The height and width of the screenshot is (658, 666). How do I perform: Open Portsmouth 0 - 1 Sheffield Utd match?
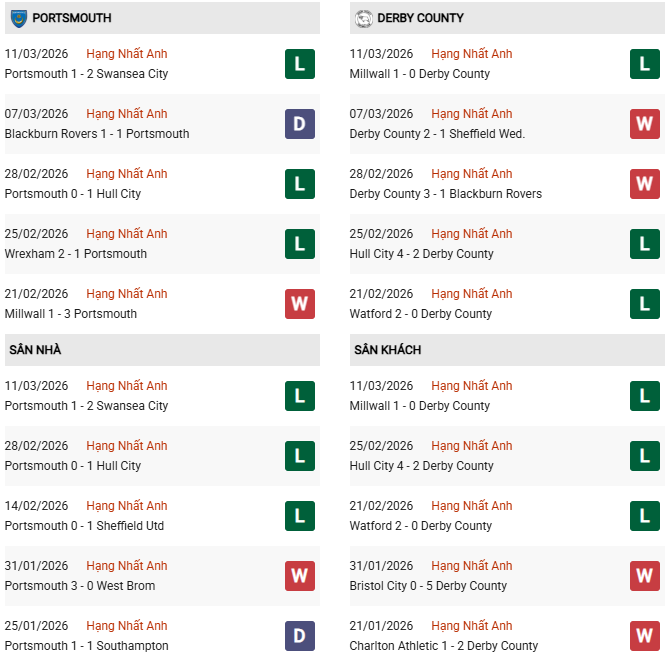84,526
